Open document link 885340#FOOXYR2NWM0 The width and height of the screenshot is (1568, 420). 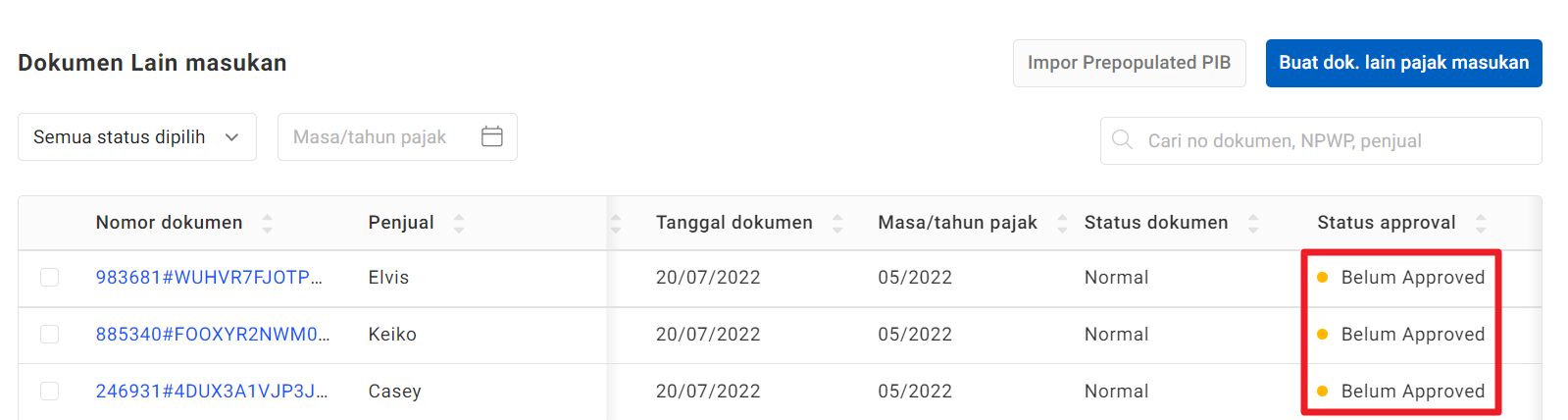tap(213, 335)
